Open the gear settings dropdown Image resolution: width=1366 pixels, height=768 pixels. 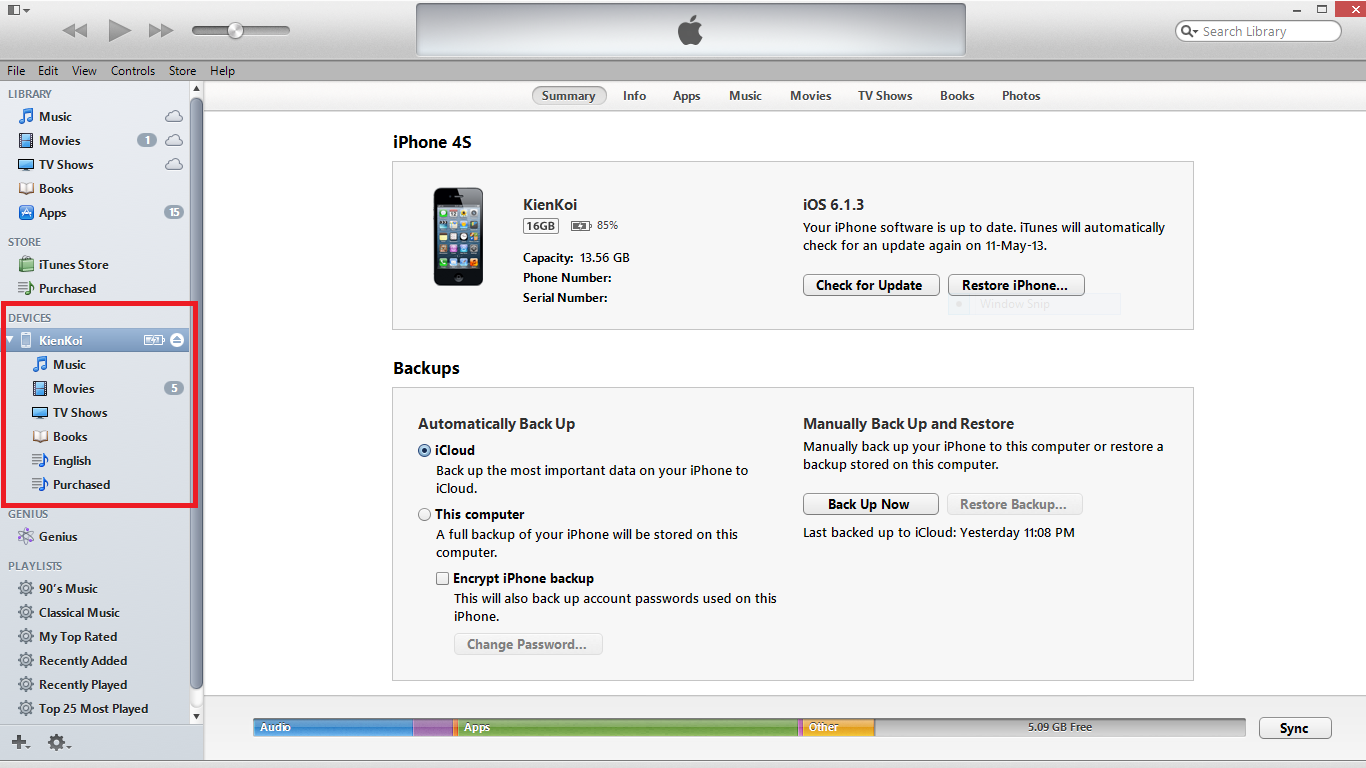59,742
